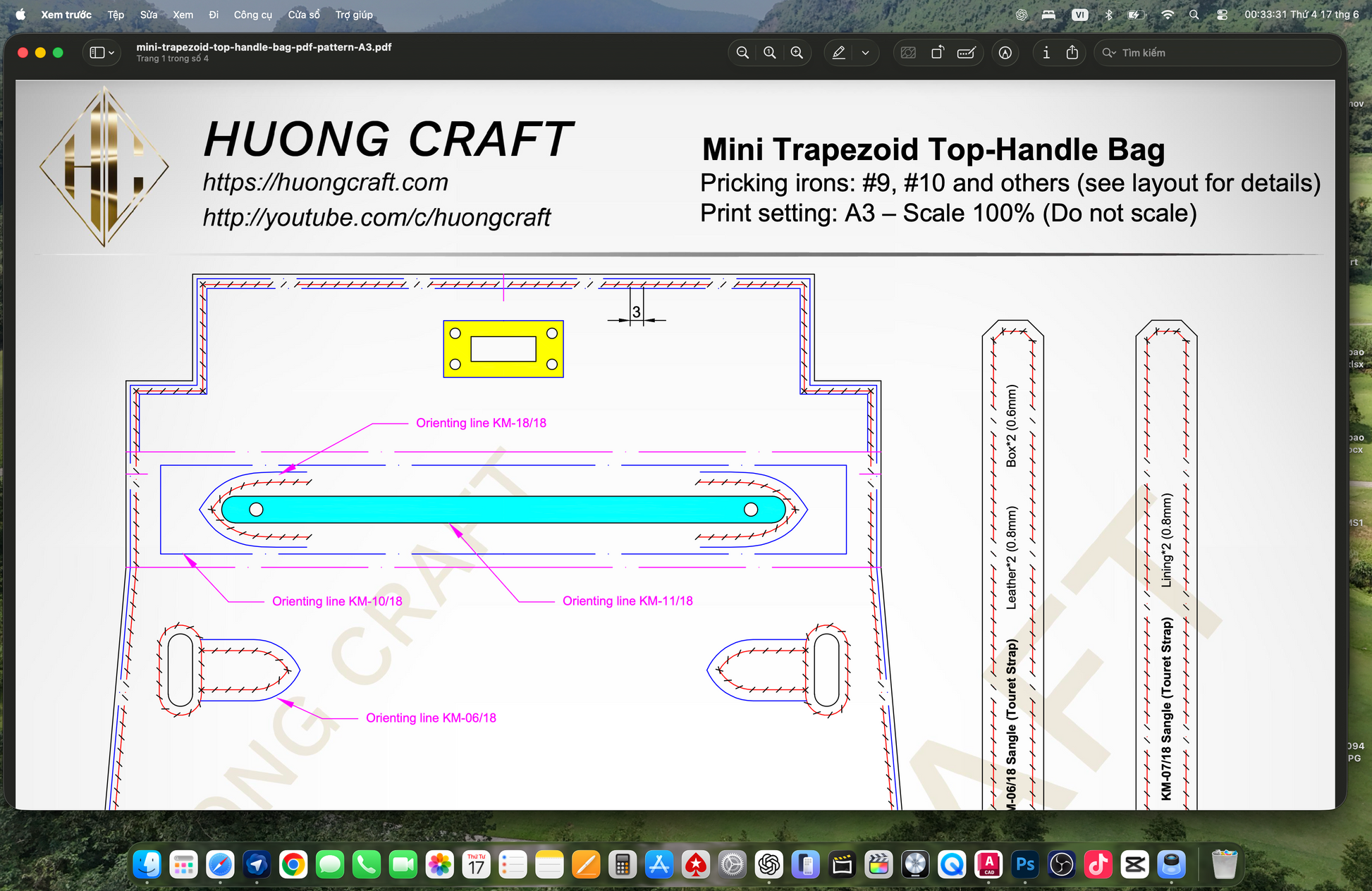This screenshot has width=1372, height=891.
Task: Launch Safari from the Dock
Action: click(221, 864)
